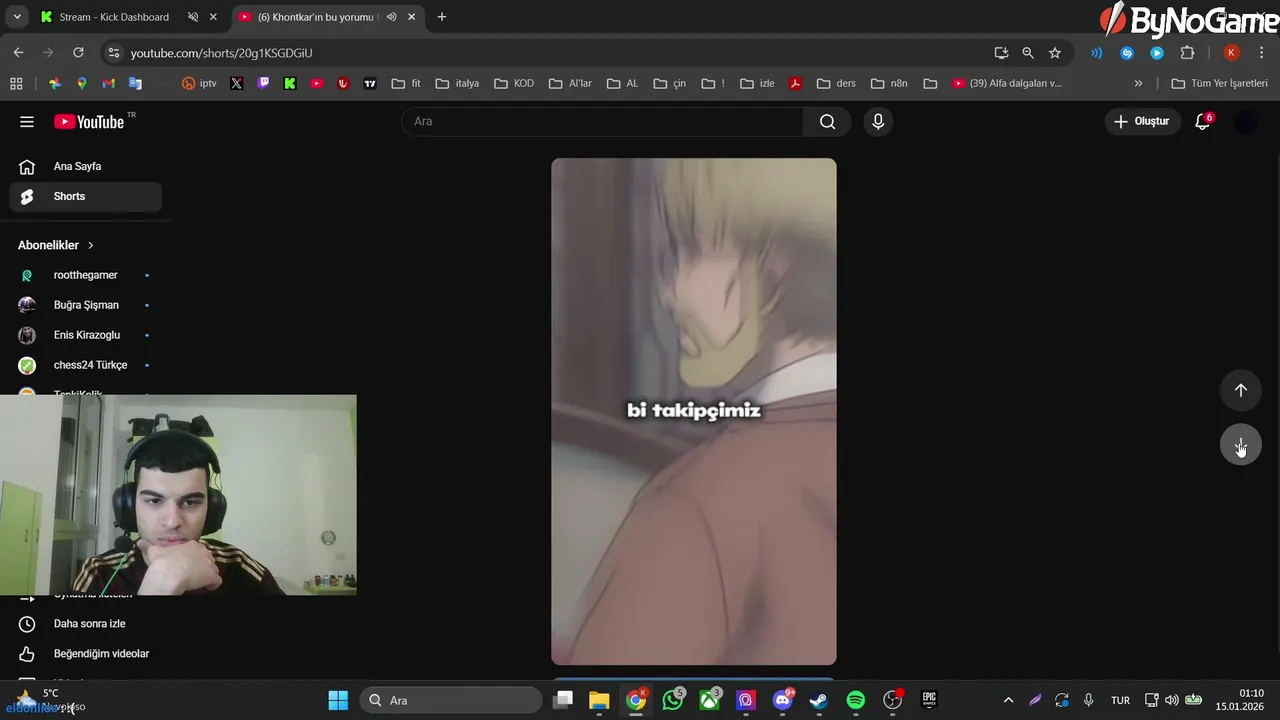This screenshot has height=720, width=1280.
Task: Click the Oluştur create button
Action: [x=1142, y=122]
